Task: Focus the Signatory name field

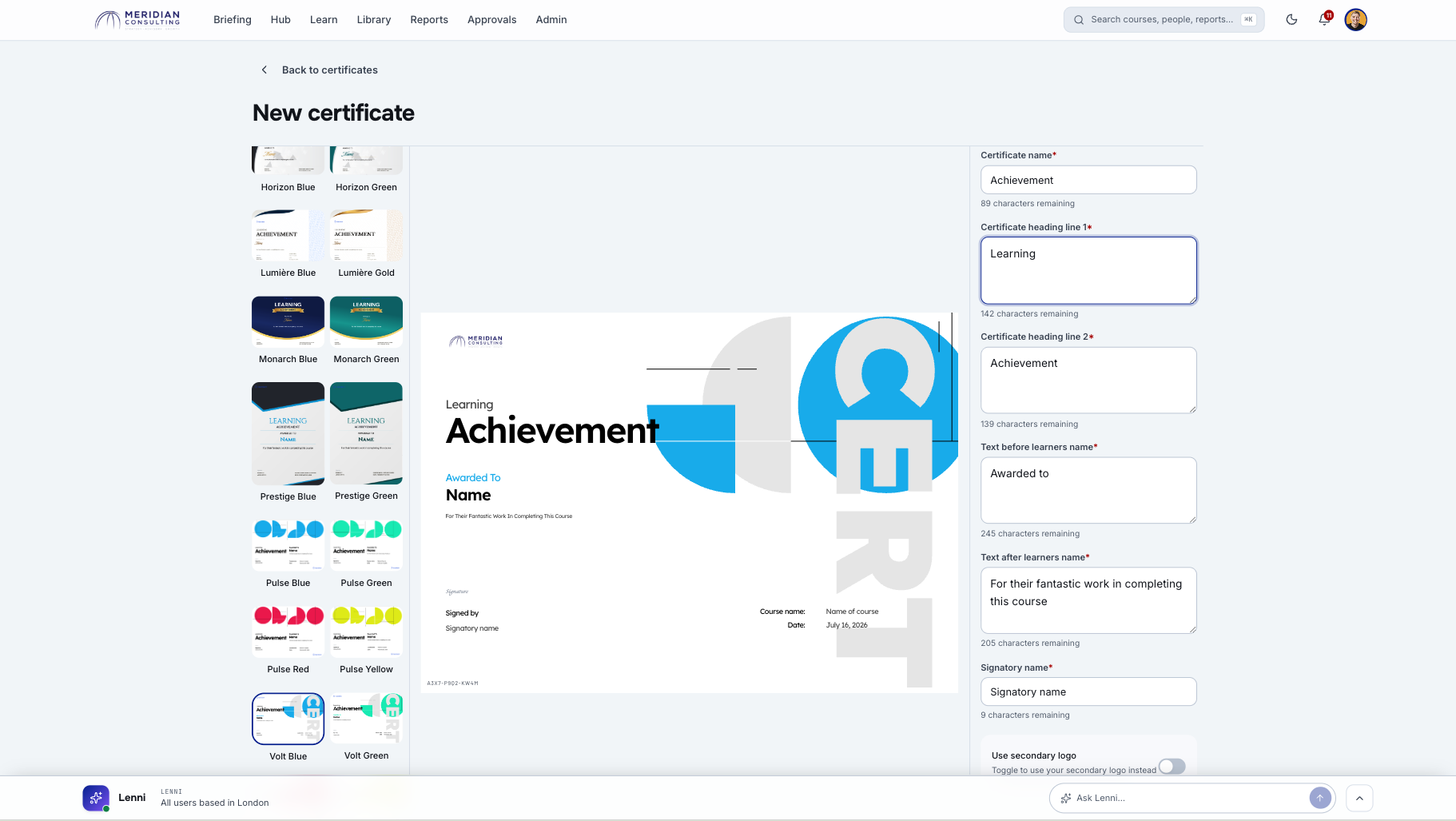Action: [x=1088, y=691]
